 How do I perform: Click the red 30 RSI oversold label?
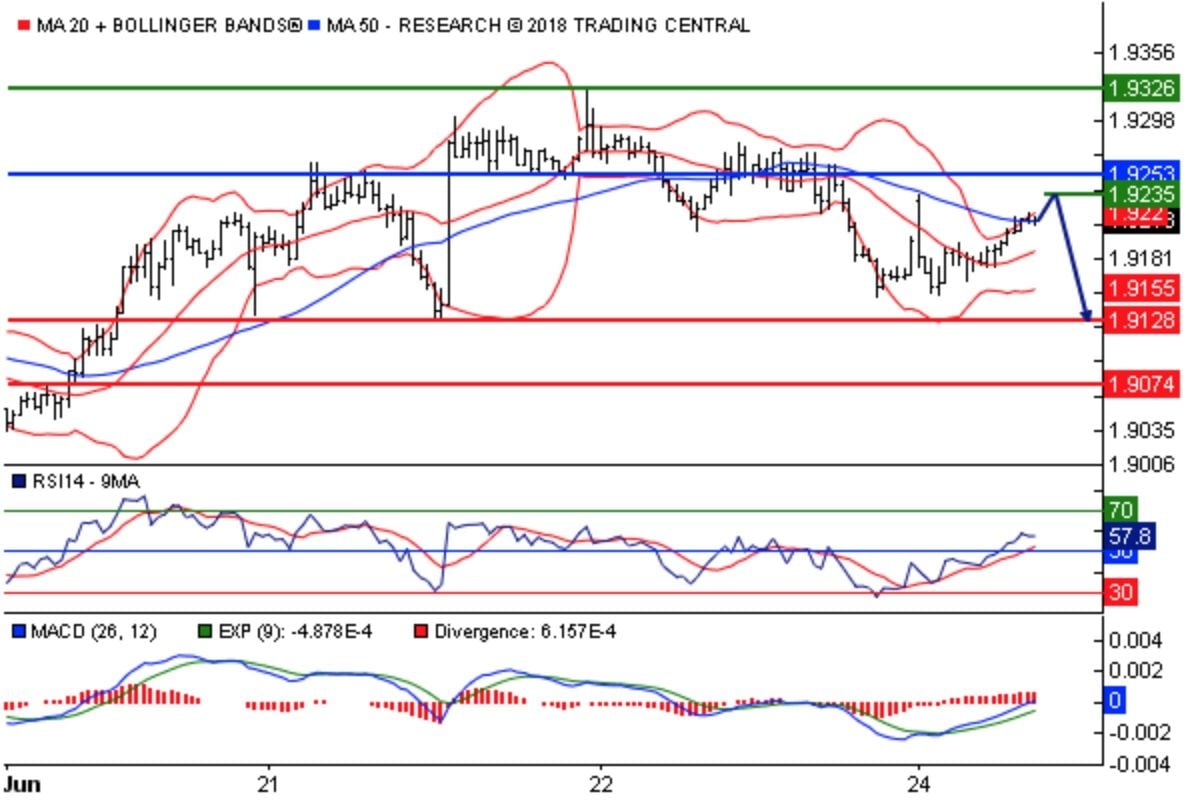pos(1119,592)
